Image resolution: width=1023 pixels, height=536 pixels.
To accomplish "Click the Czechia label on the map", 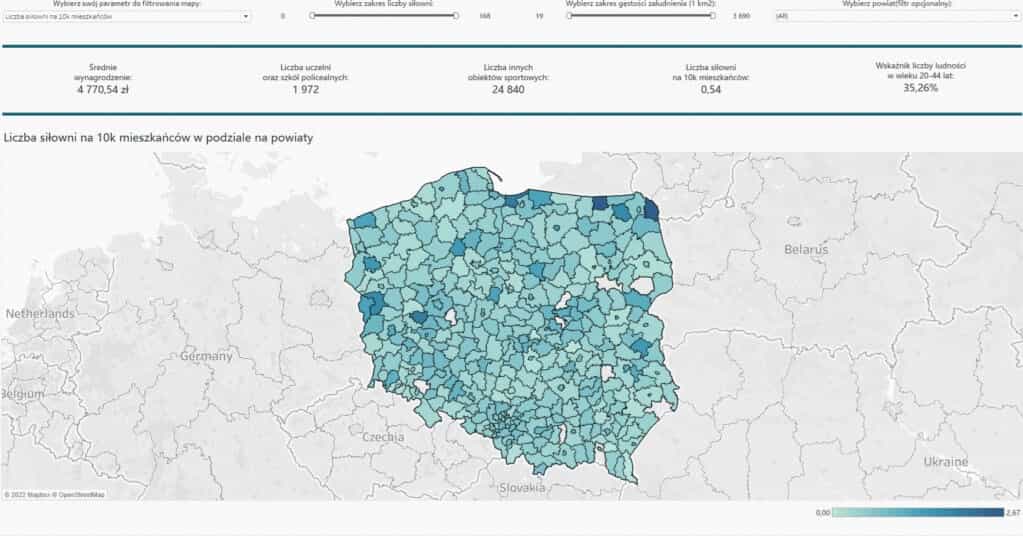I will point(383,436).
